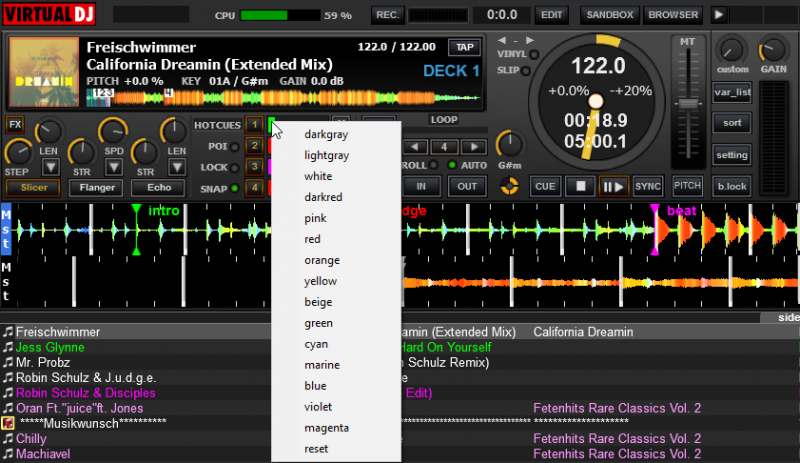Toggle the Slicer effect
Image resolution: width=800 pixels, height=463 pixels.
(34, 187)
